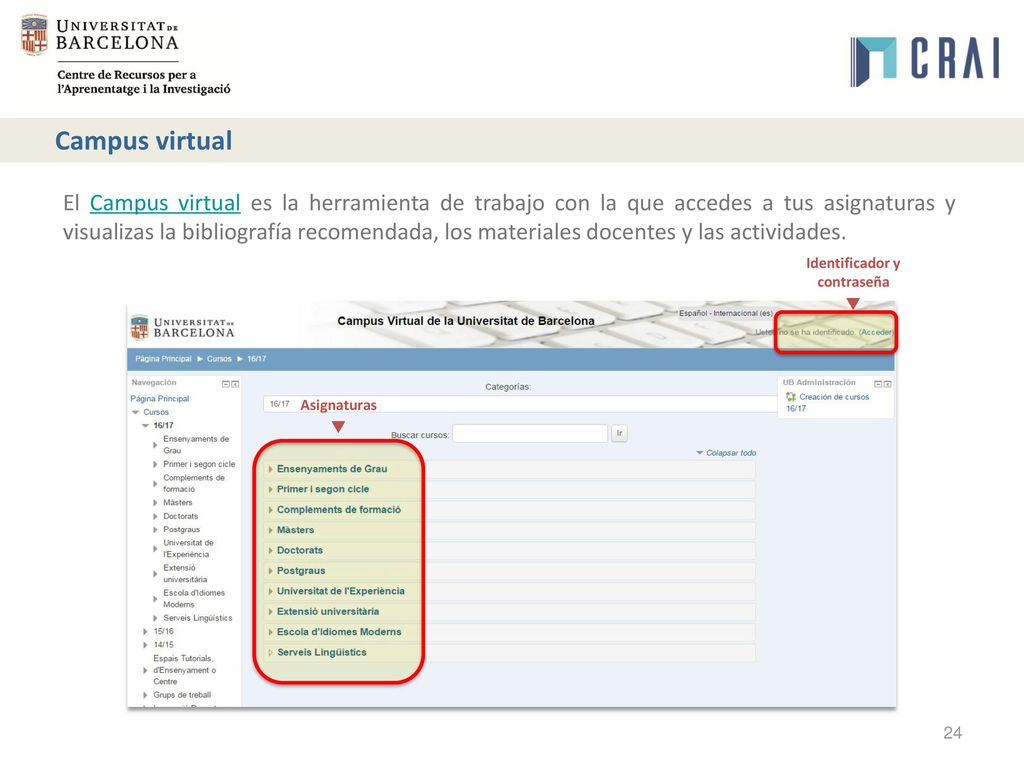The height and width of the screenshot is (768, 1024).
Task: Open Postgraus in the navigation tree
Action: tap(182, 530)
